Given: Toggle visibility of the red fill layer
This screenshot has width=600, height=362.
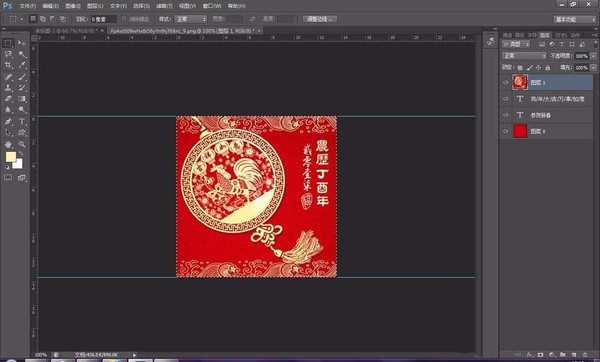Looking at the screenshot, I should point(506,131).
